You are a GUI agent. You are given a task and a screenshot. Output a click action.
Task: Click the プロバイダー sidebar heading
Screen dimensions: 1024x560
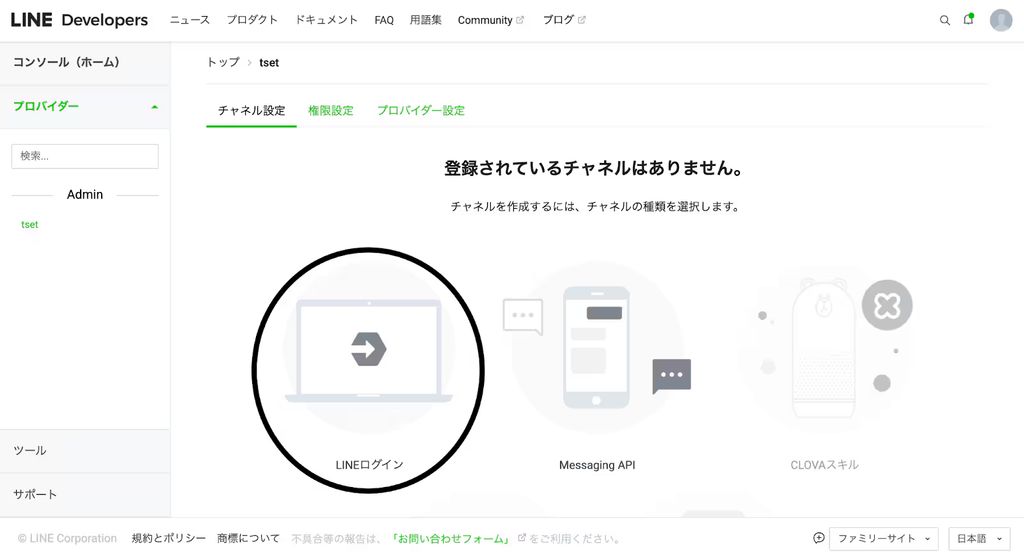(x=46, y=106)
